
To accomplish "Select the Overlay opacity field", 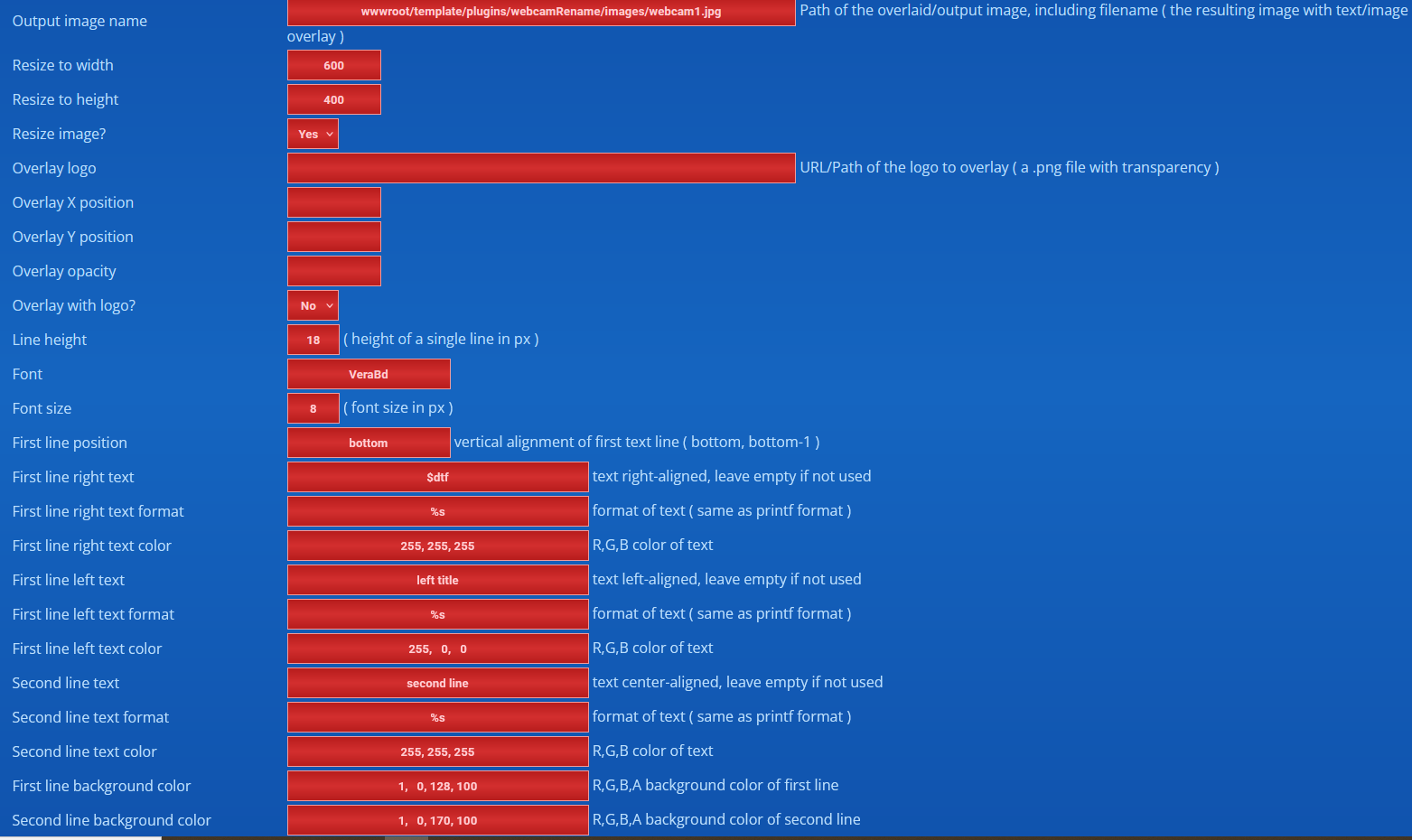I will coord(333,271).
